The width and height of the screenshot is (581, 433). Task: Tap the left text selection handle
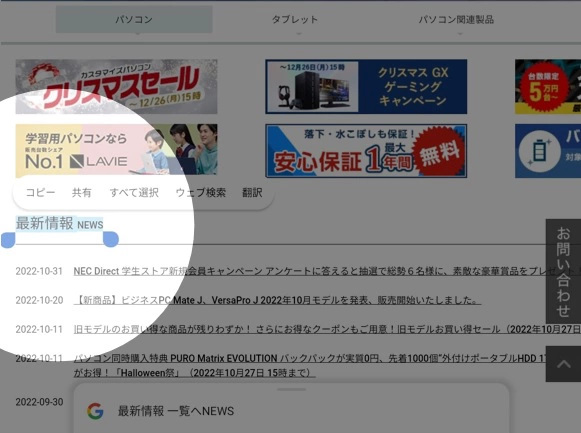pyautogui.click(x=8, y=240)
